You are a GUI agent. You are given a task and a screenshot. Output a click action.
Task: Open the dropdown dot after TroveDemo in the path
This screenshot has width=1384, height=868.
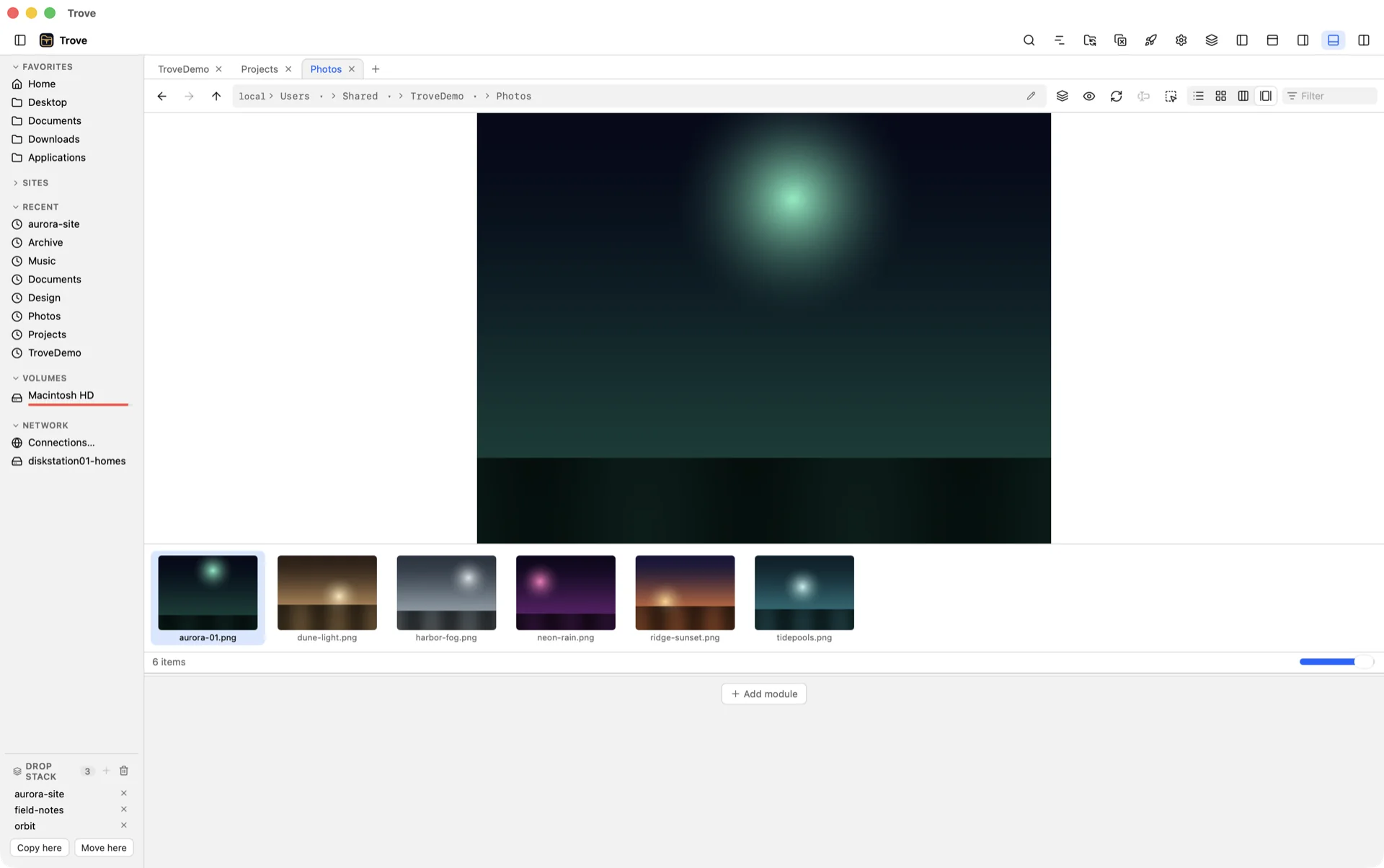click(x=475, y=97)
